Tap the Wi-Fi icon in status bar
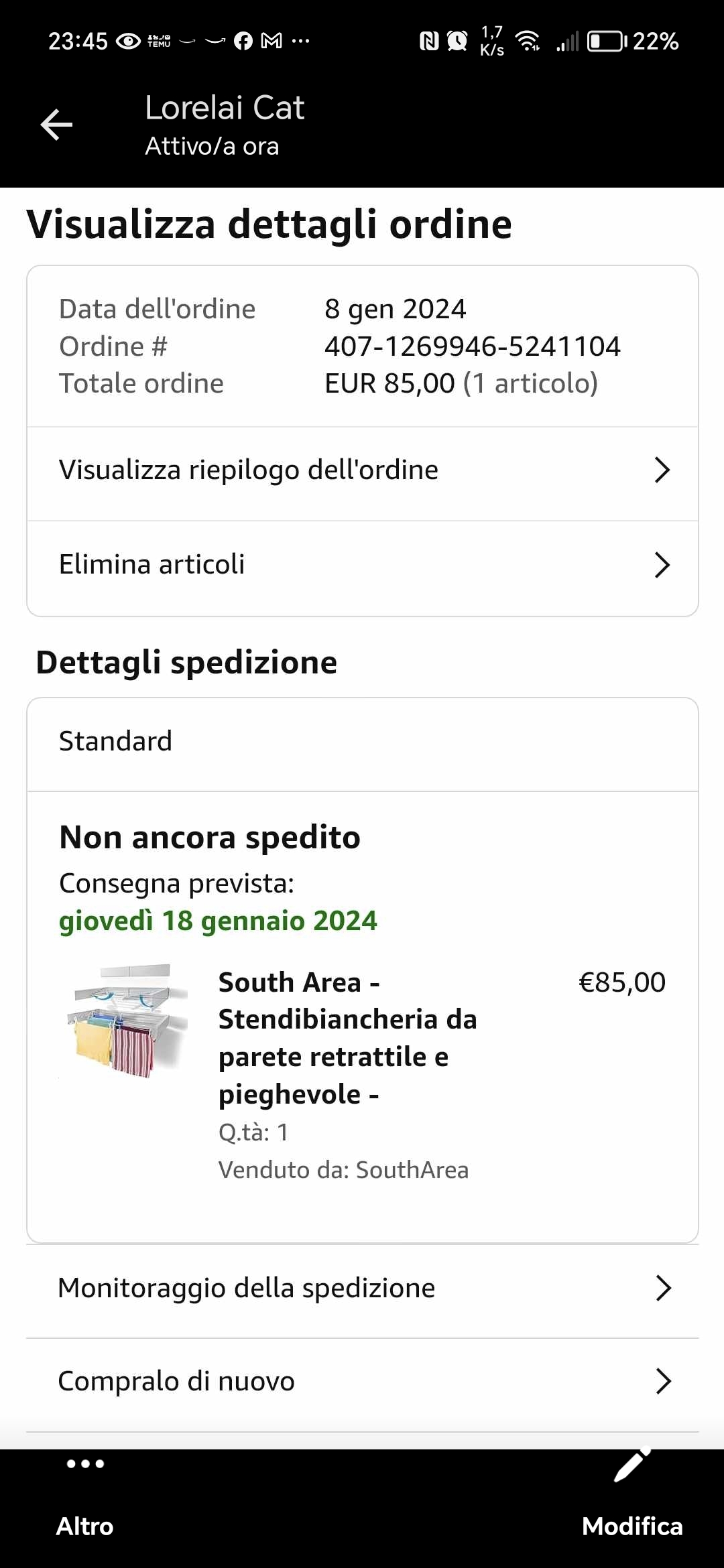The width and height of the screenshot is (724, 1568). click(528, 42)
